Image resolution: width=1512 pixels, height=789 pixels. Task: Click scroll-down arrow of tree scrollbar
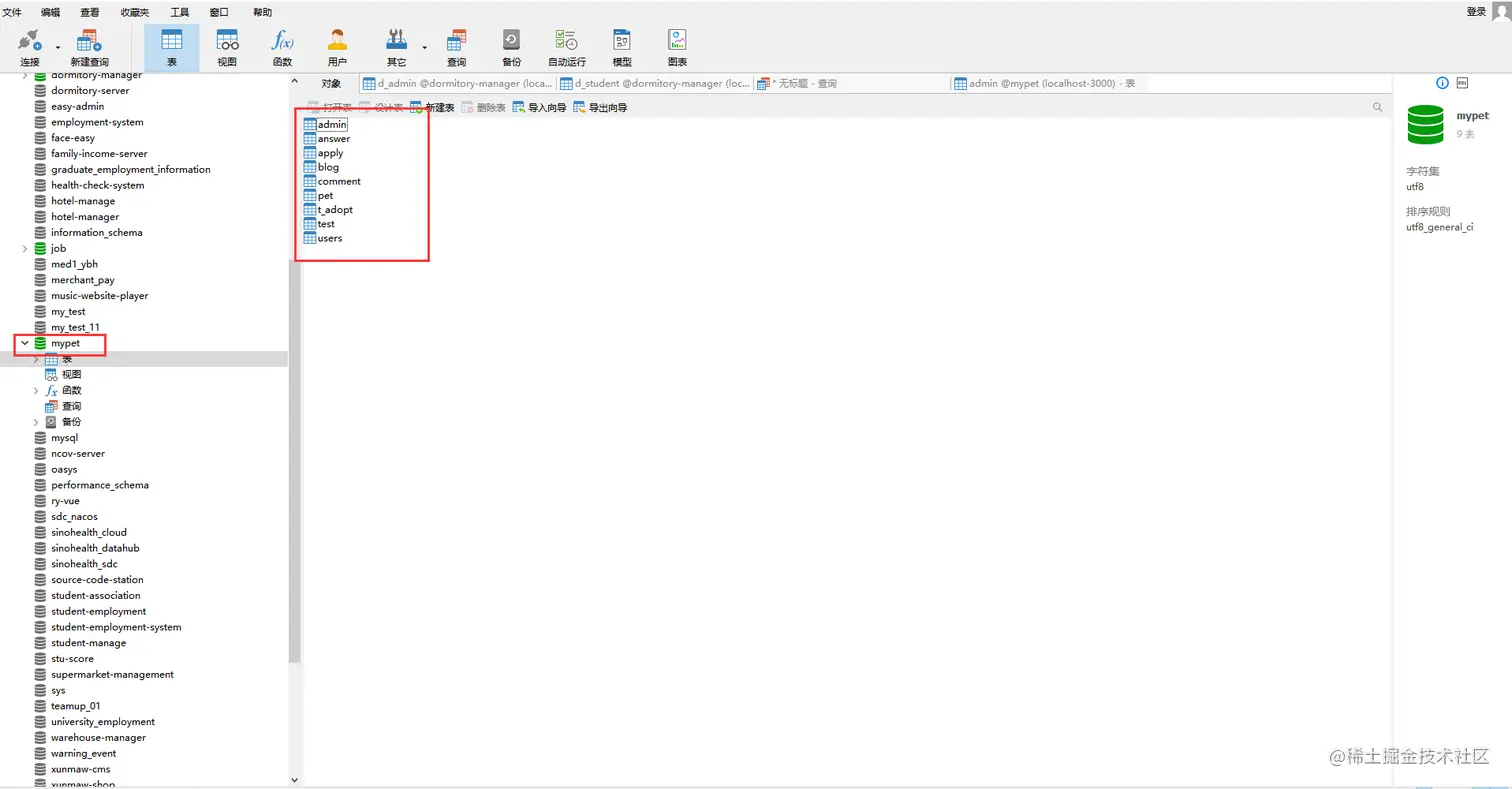point(294,779)
